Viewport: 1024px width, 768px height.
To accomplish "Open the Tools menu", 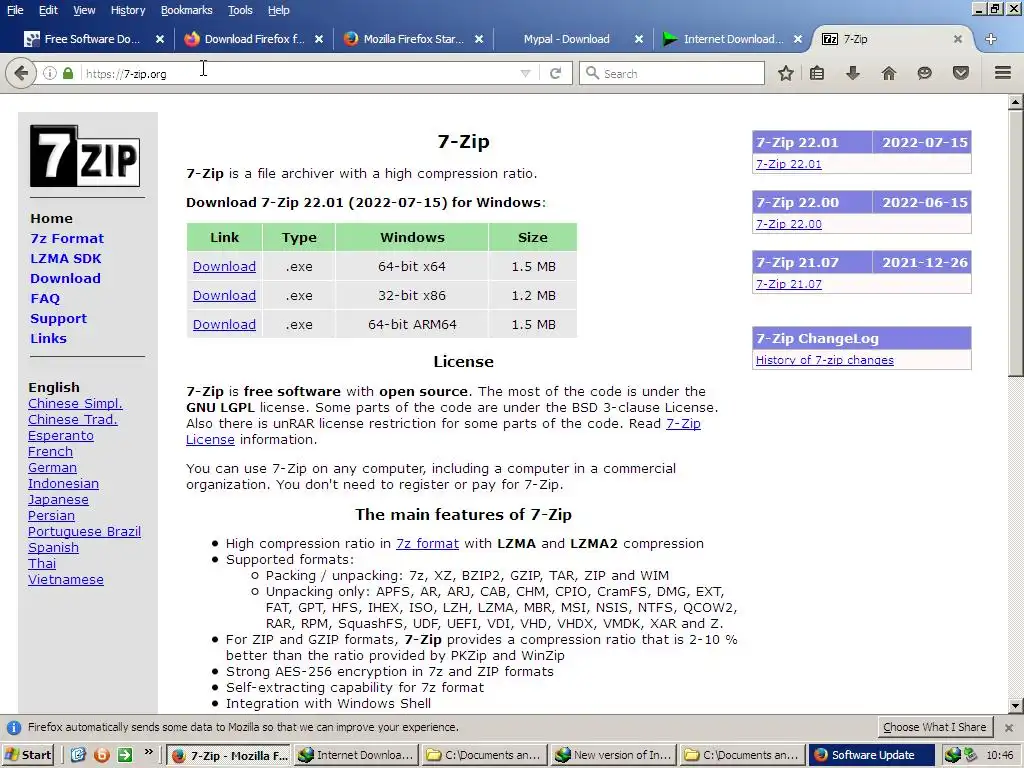I will tap(240, 10).
